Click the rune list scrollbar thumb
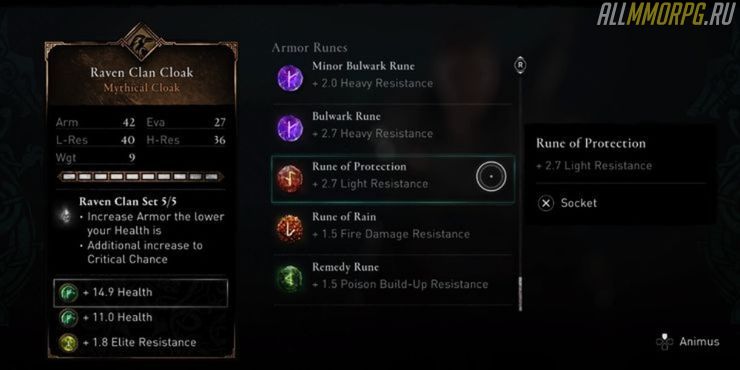 coord(521,294)
